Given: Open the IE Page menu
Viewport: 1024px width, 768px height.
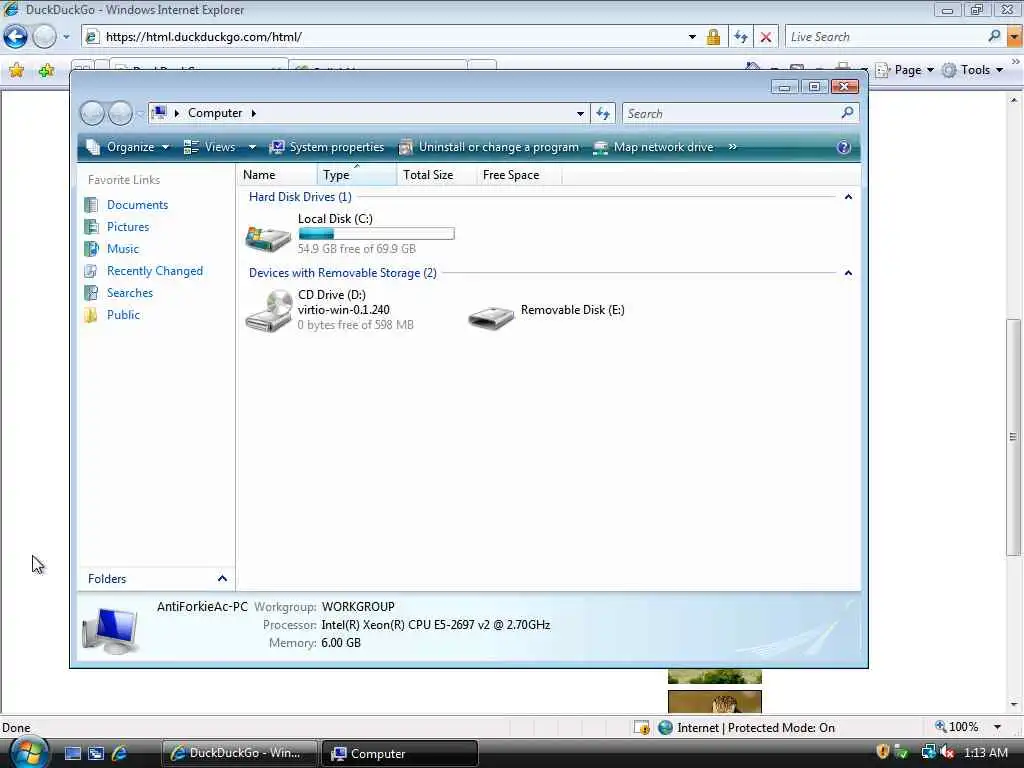Looking at the screenshot, I should click(905, 70).
